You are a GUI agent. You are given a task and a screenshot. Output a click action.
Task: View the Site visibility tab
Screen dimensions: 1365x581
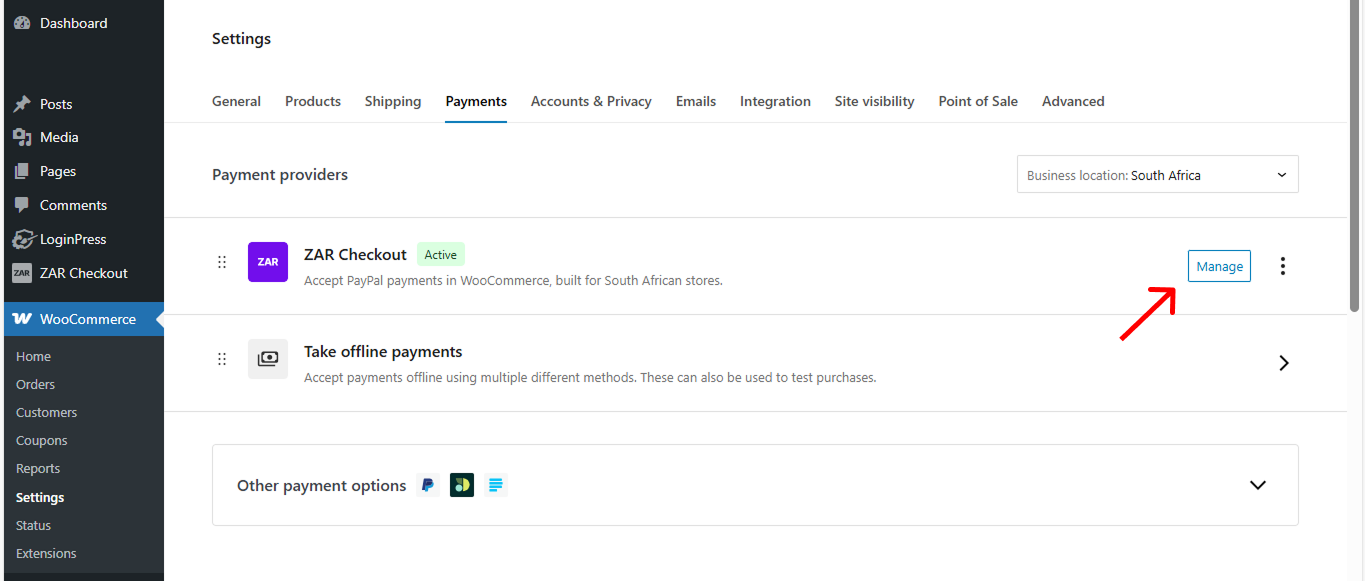[x=875, y=101]
